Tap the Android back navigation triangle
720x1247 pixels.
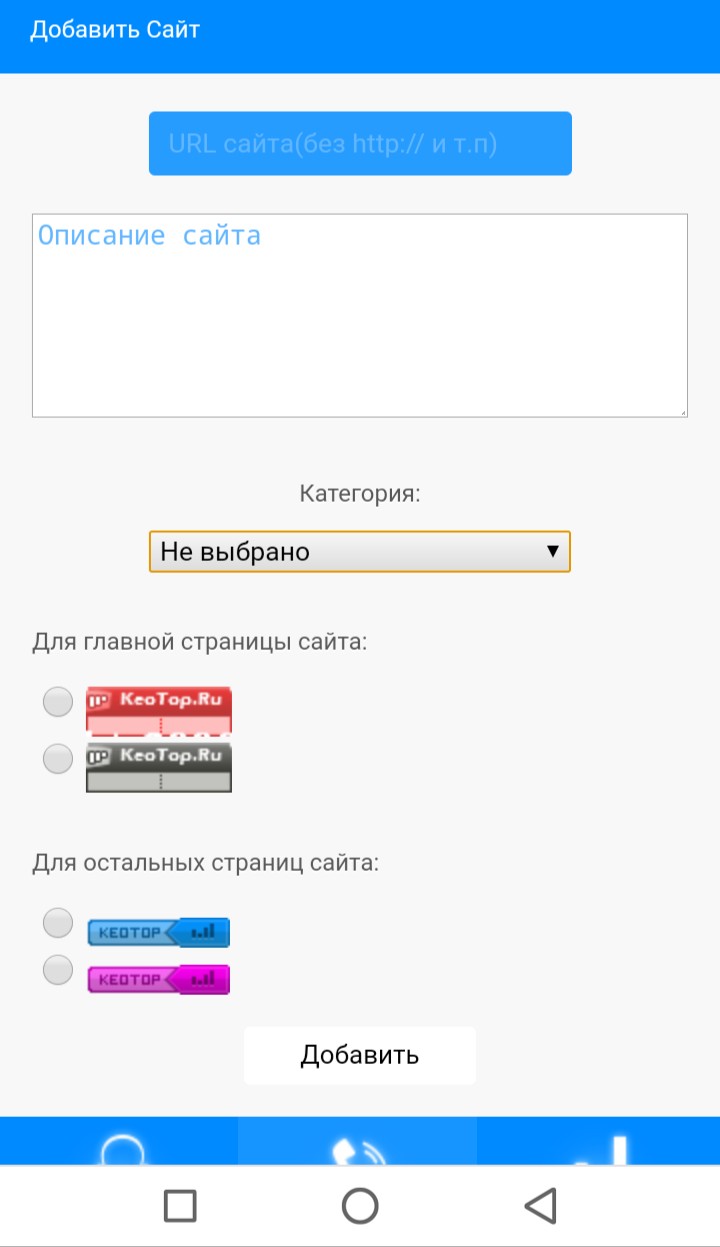point(541,1206)
